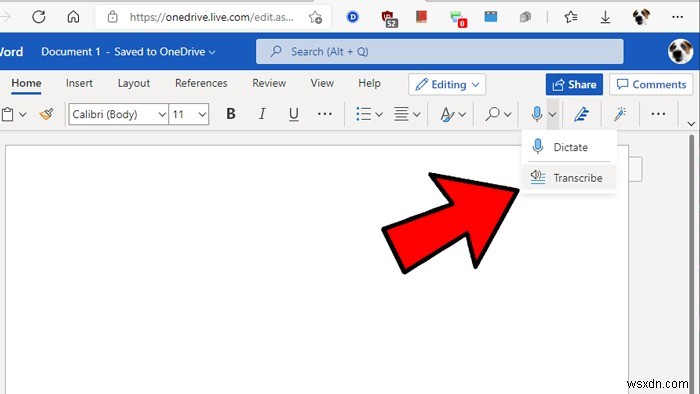This screenshot has height=394, width=700.
Task: Click the onedrive.live.com address bar
Action: (x=212, y=17)
